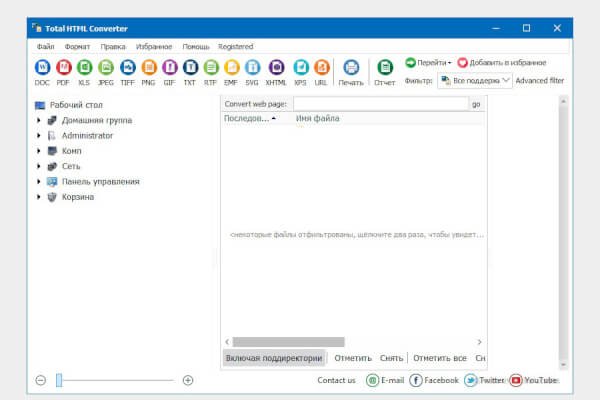Select the PDF conversion icon
The height and width of the screenshot is (400, 600).
coord(64,68)
